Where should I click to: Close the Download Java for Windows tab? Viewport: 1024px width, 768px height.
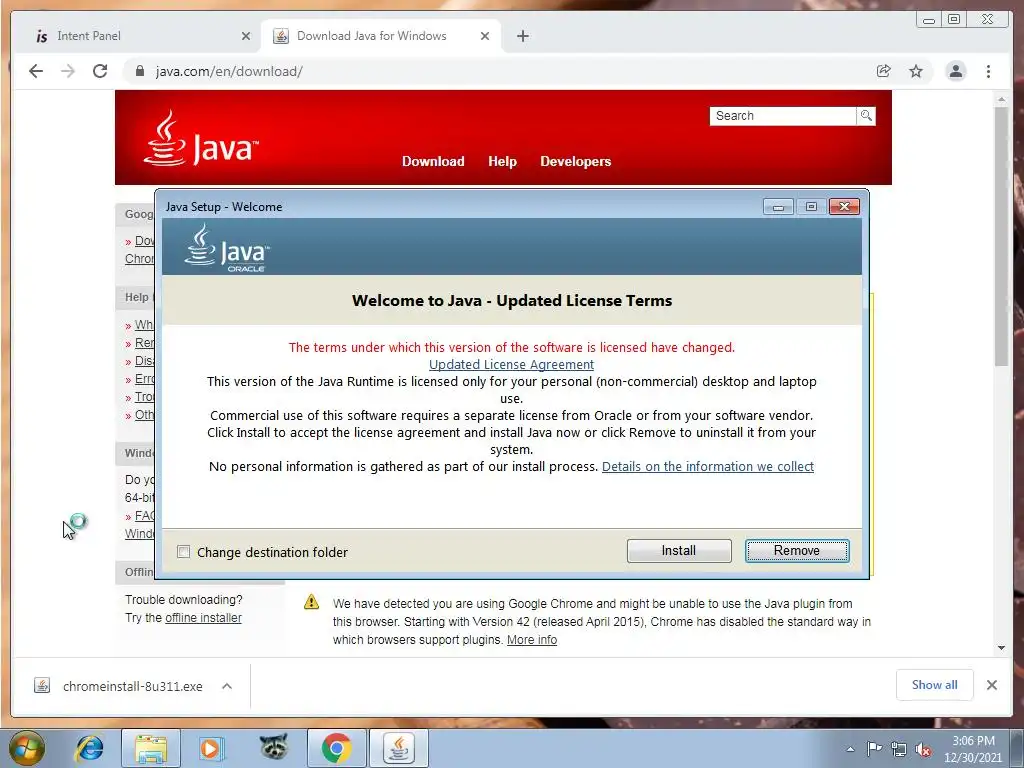[x=485, y=36]
